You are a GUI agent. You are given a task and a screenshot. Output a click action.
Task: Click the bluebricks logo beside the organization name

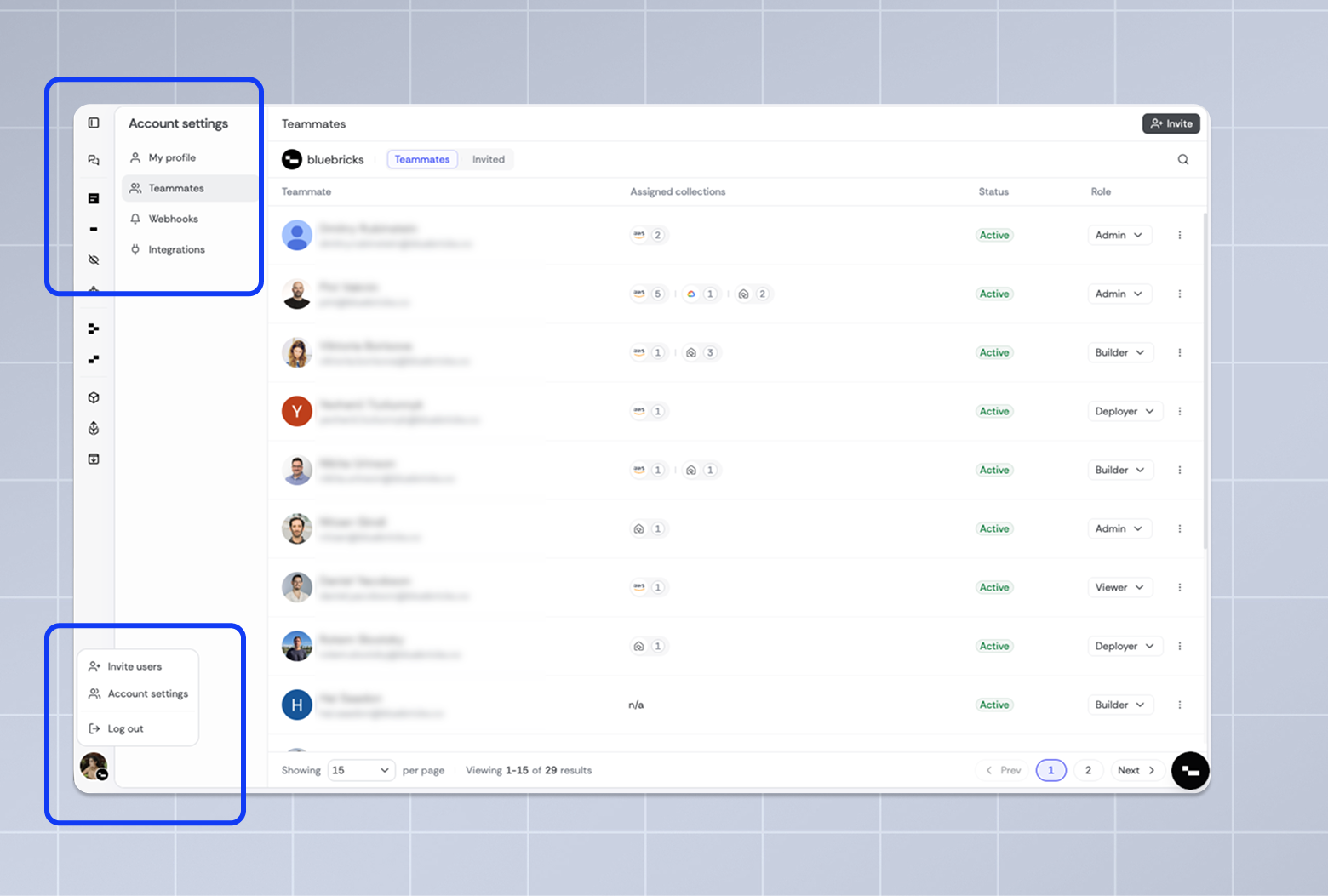tap(292, 159)
